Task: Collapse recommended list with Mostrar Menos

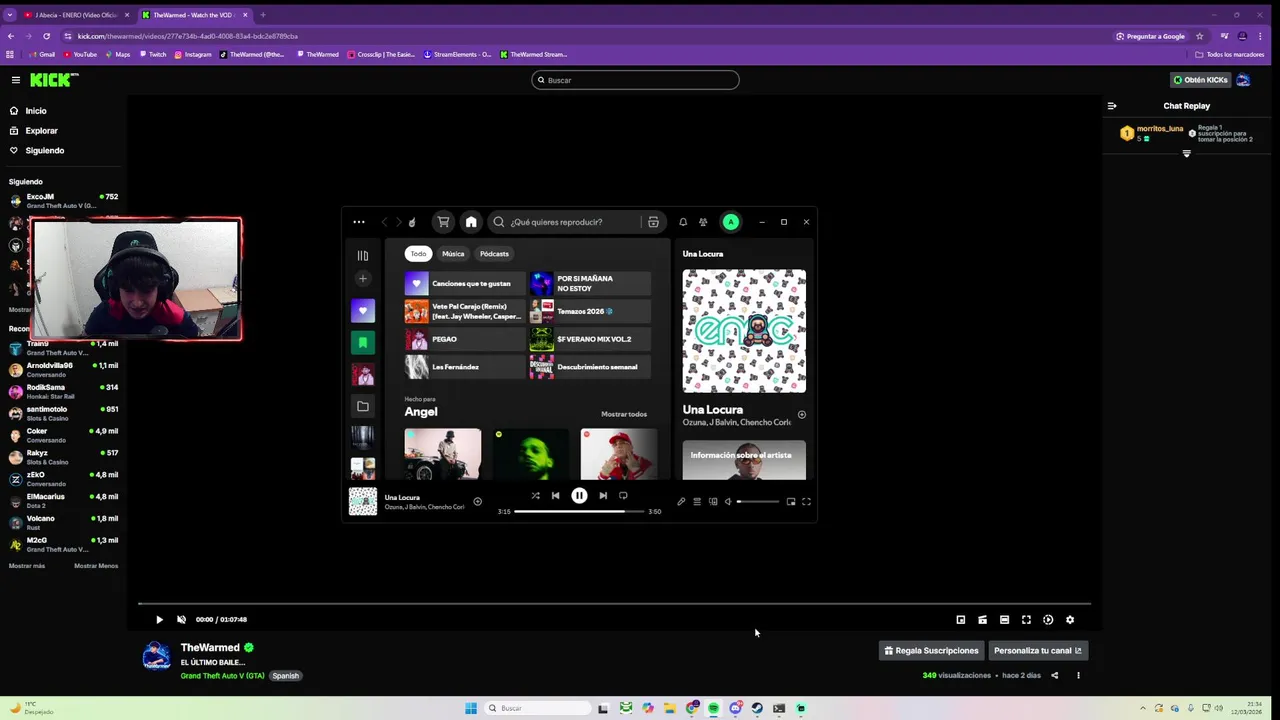Action: point(96,566)
